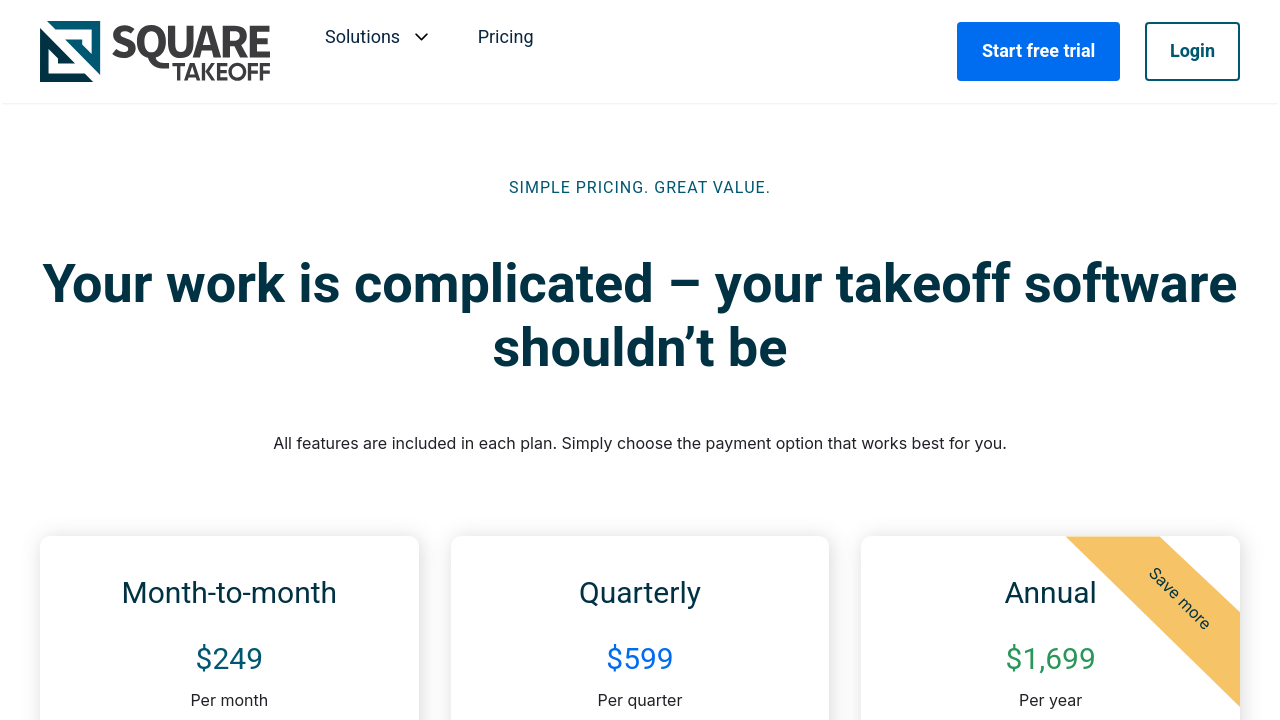Click the Login button

[x=1192, y=51]
